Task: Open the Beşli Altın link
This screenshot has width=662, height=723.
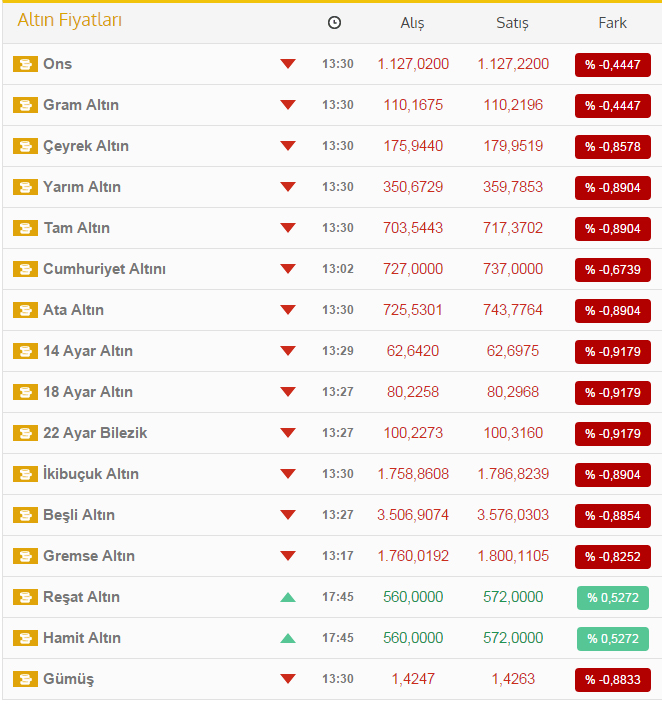Action: pos(79,516)
